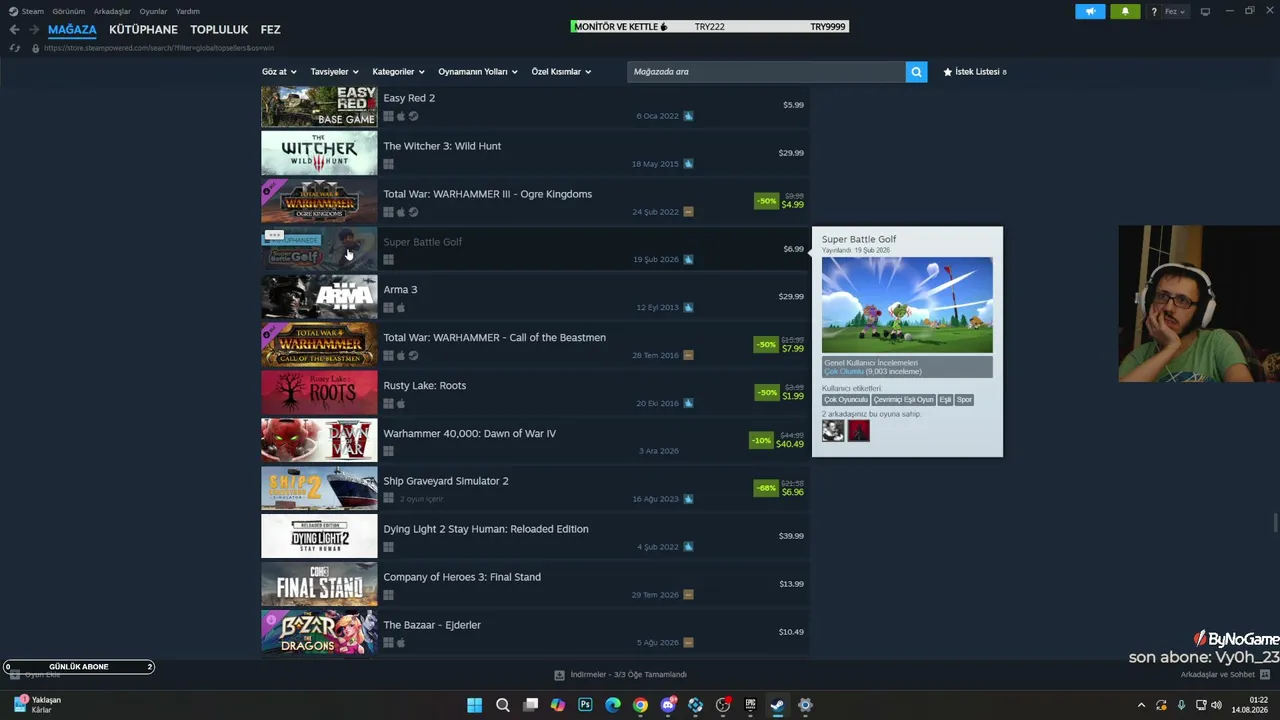
Task: Open Discord from the taskbar
Action: (668, 705)
